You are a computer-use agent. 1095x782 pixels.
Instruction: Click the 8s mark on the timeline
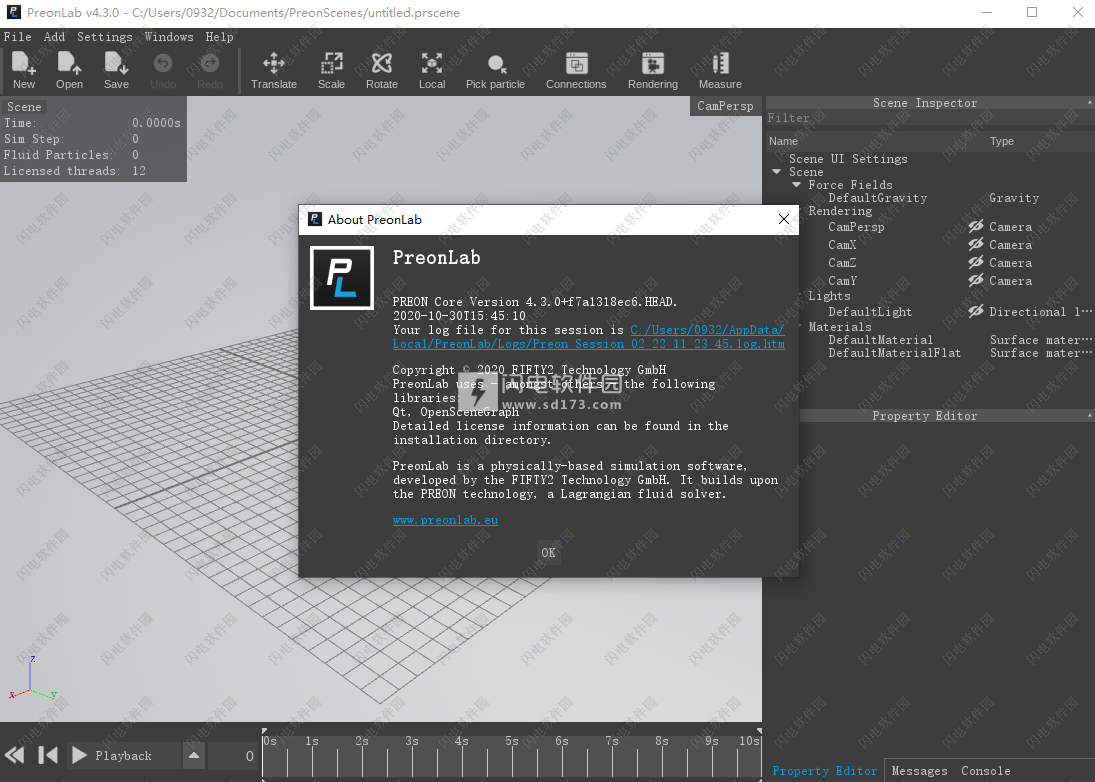(x=661, y=741)
